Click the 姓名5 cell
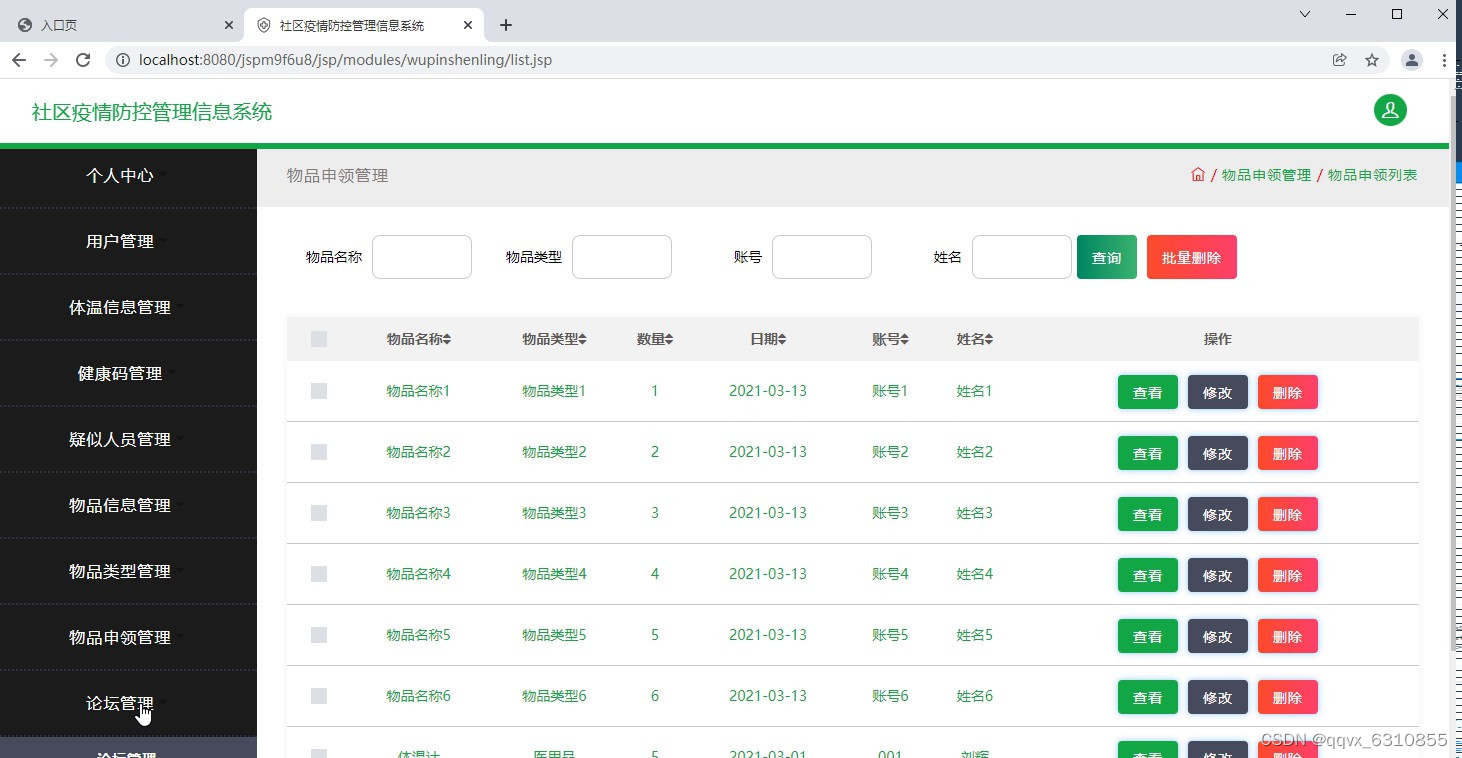This screenshot has height=758, width=1462. 975,635
